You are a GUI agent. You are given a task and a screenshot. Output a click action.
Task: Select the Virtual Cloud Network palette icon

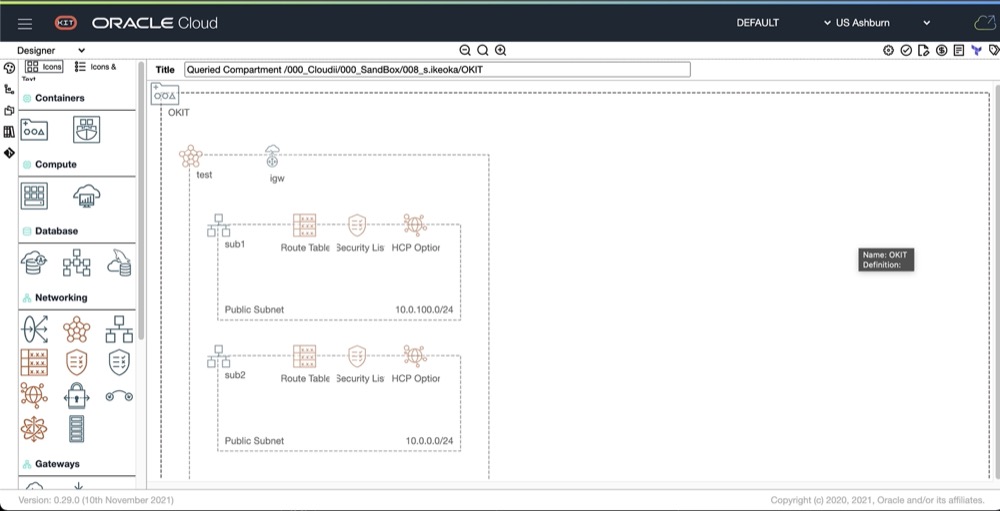coord(77,329)
